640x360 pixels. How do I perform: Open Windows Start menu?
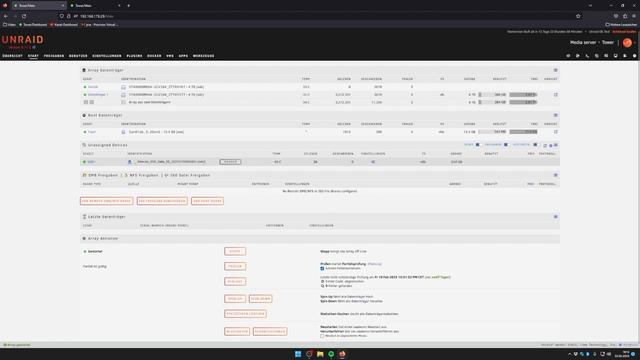pyautogui.click(x=298, y=354)
